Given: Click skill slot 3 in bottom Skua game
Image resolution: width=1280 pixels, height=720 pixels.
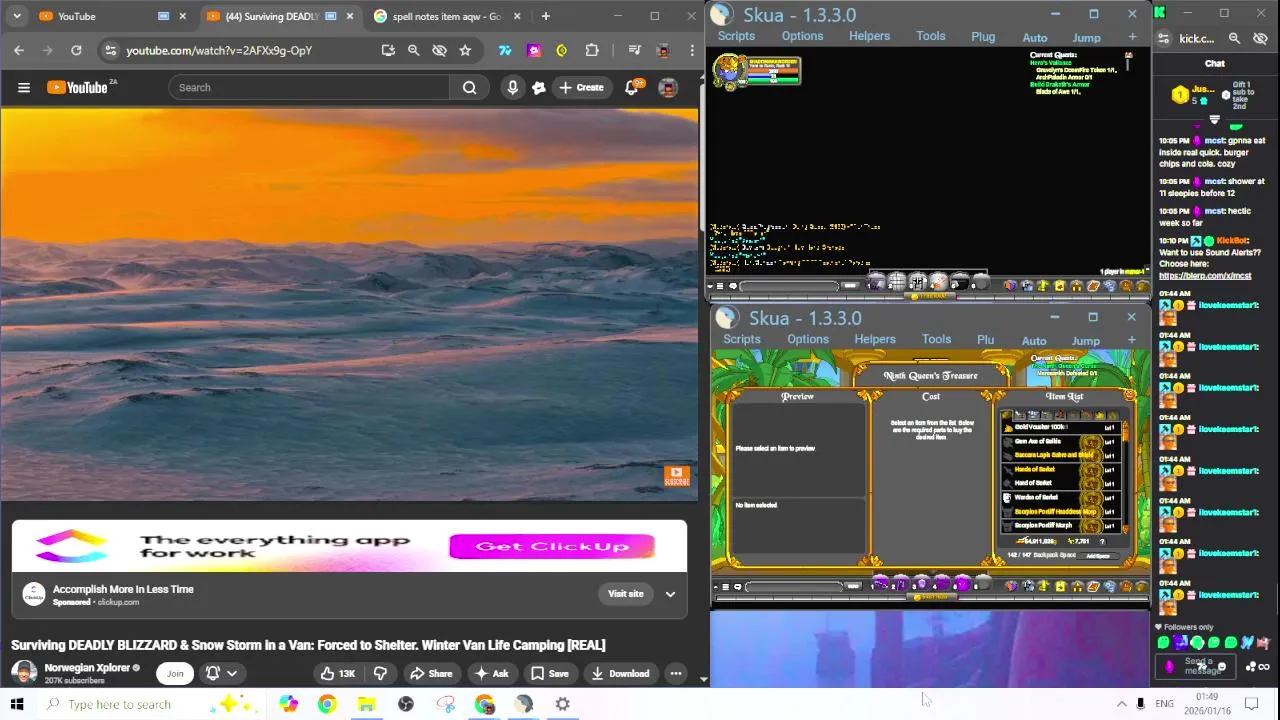Looking at the screenshot, I should coord(921,585).
